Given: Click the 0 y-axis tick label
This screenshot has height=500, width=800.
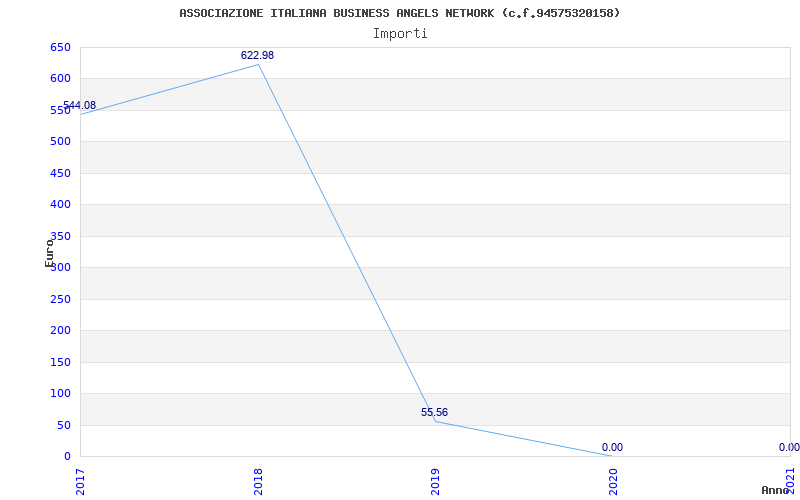Looking at the screenshot, I should (x=67, y=457).
